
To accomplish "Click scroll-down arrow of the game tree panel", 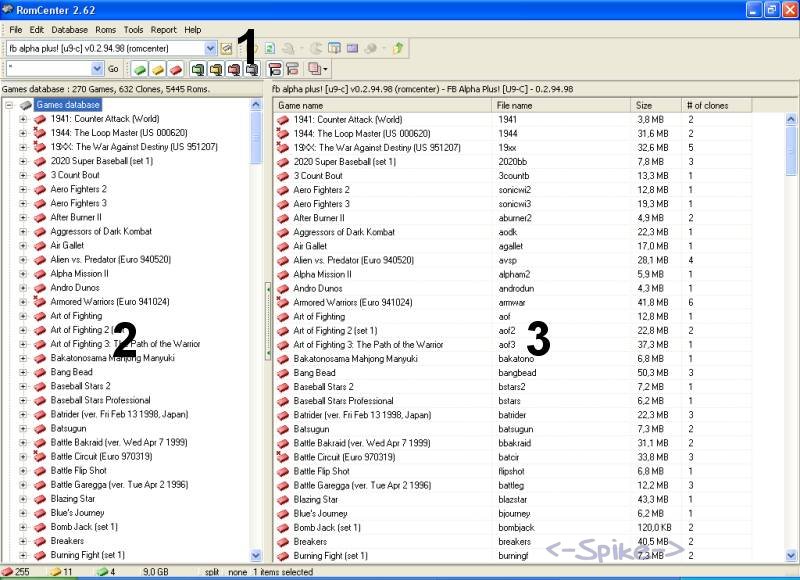I will (x=256, y=555).
